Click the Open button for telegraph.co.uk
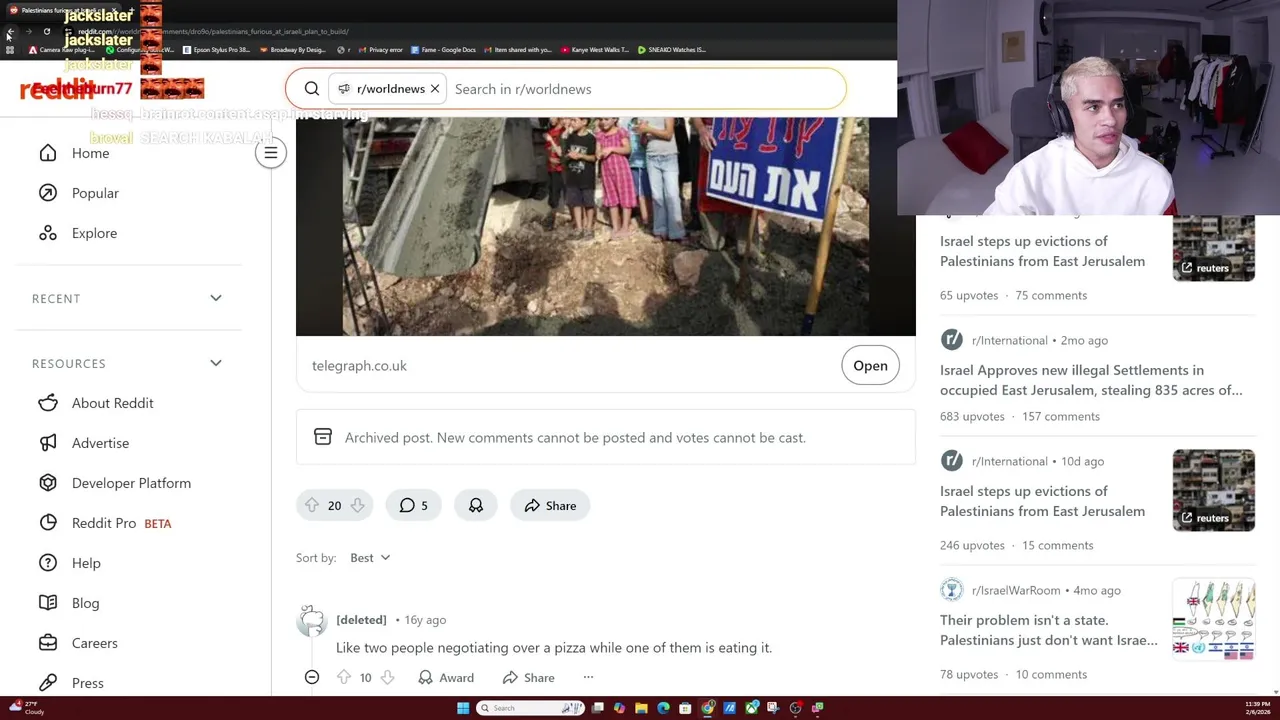The image size is (1280, 720). coord(870,366)
